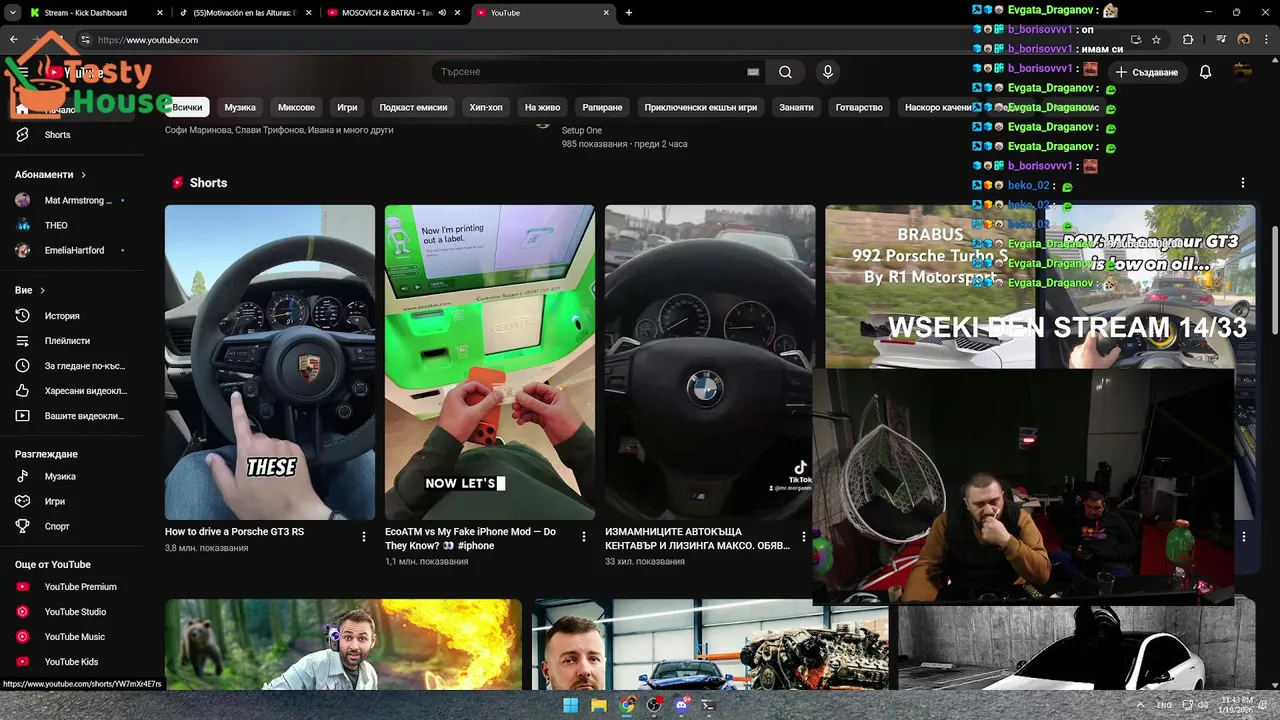
Task: Open the YouTube account avatar menu
Action: 1243,71
